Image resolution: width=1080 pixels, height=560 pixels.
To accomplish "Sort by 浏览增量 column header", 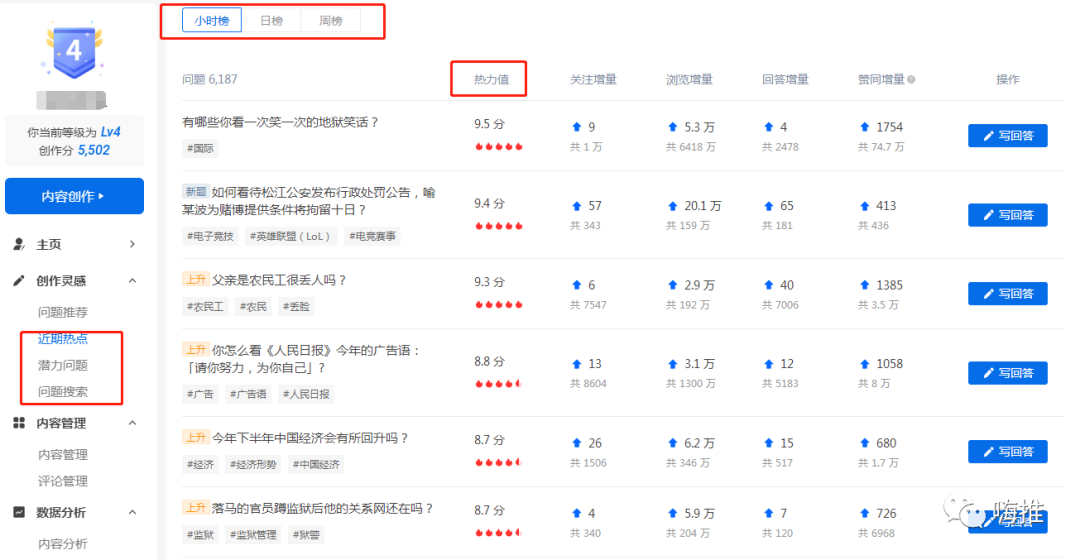I will (689, 79).
